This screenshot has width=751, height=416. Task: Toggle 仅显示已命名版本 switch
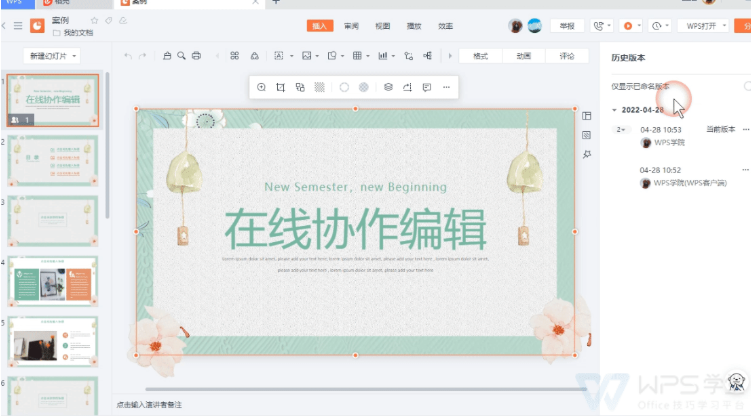(746, 86)
